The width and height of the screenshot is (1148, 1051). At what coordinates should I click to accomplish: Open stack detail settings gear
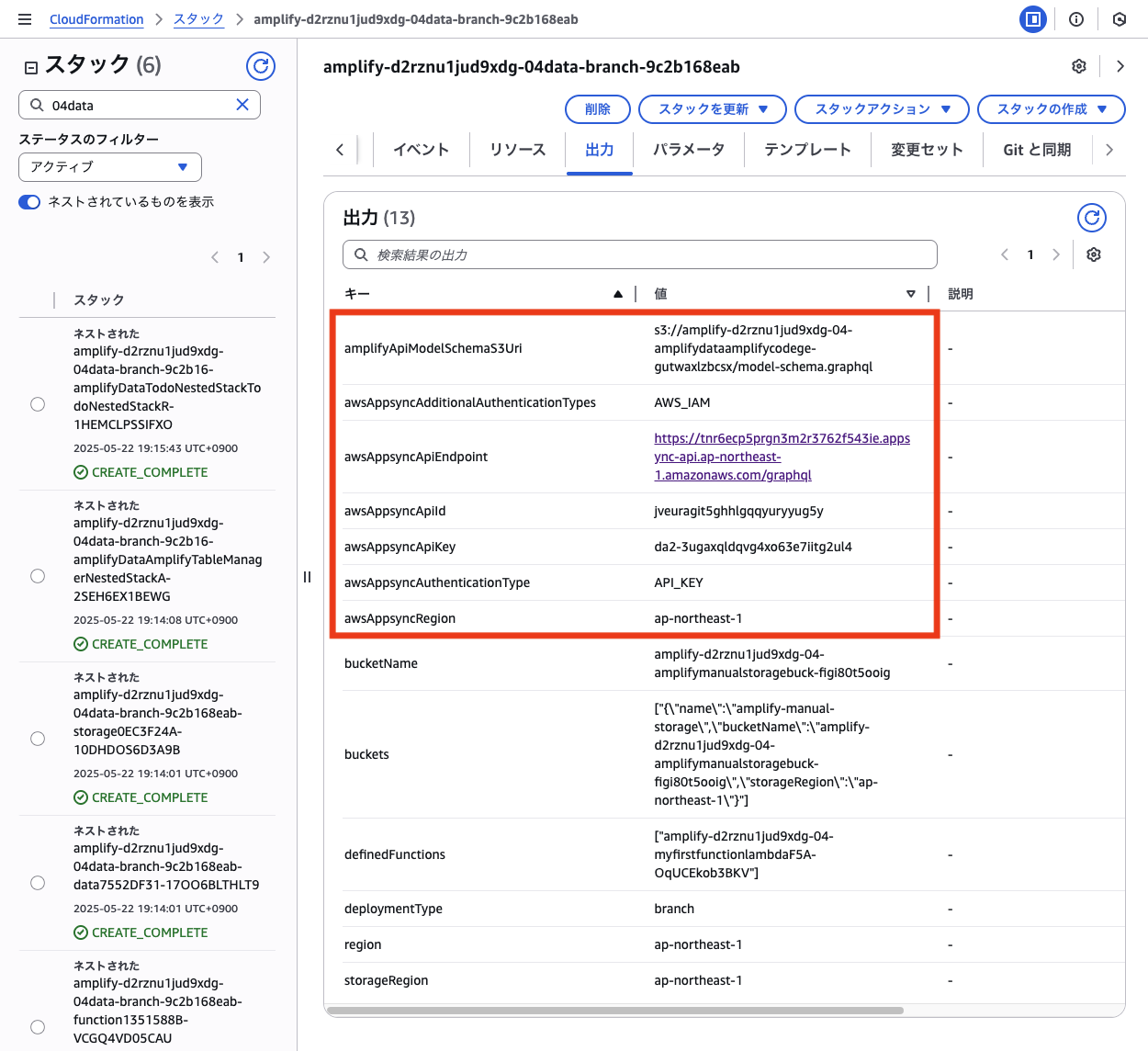point(1079,66)
